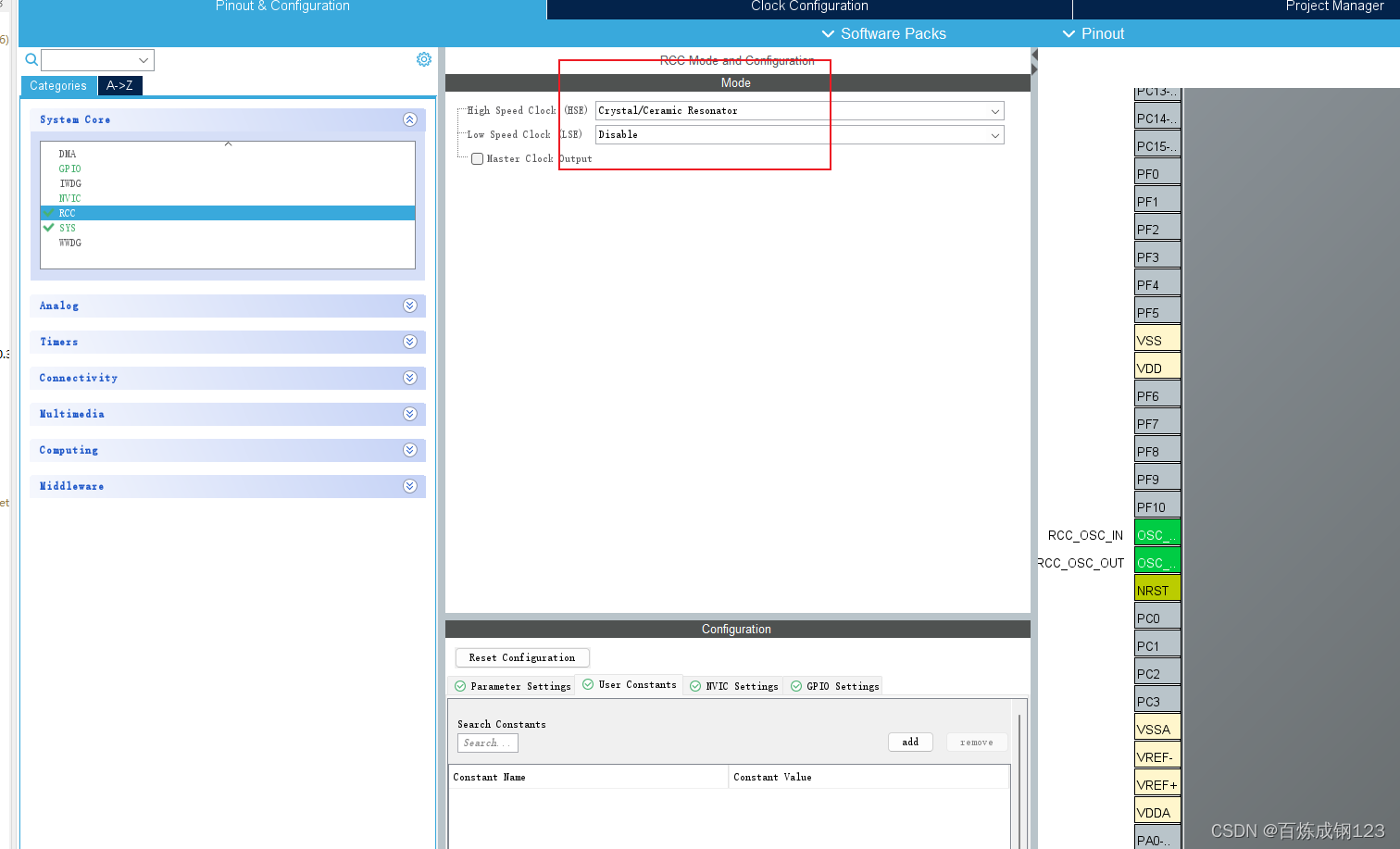This screenshot has height=849, width=1400.
Task: Click the PC3 pin
Action: pos(1157,701)
